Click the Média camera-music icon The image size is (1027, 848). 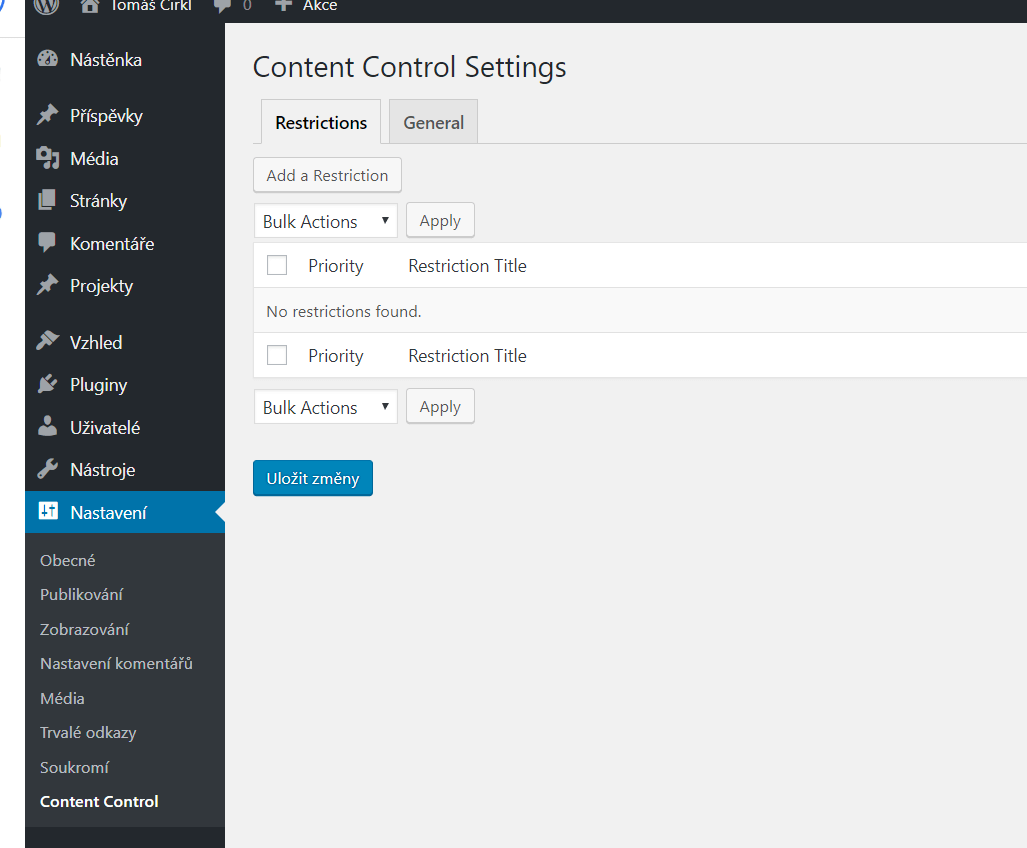48,158
